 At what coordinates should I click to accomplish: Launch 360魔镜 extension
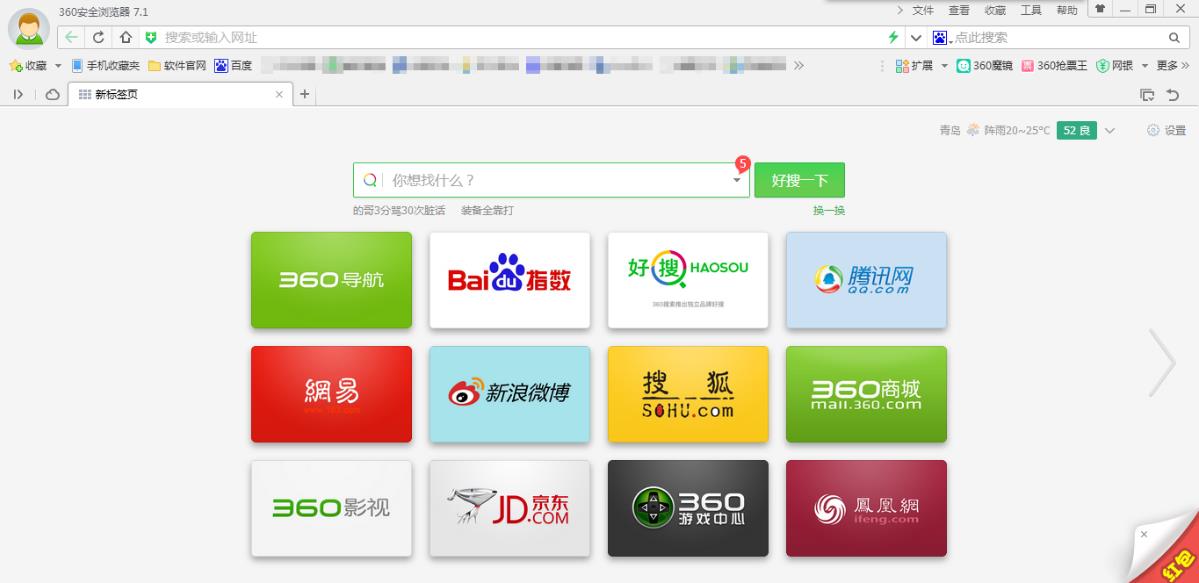tap(984, 66)
